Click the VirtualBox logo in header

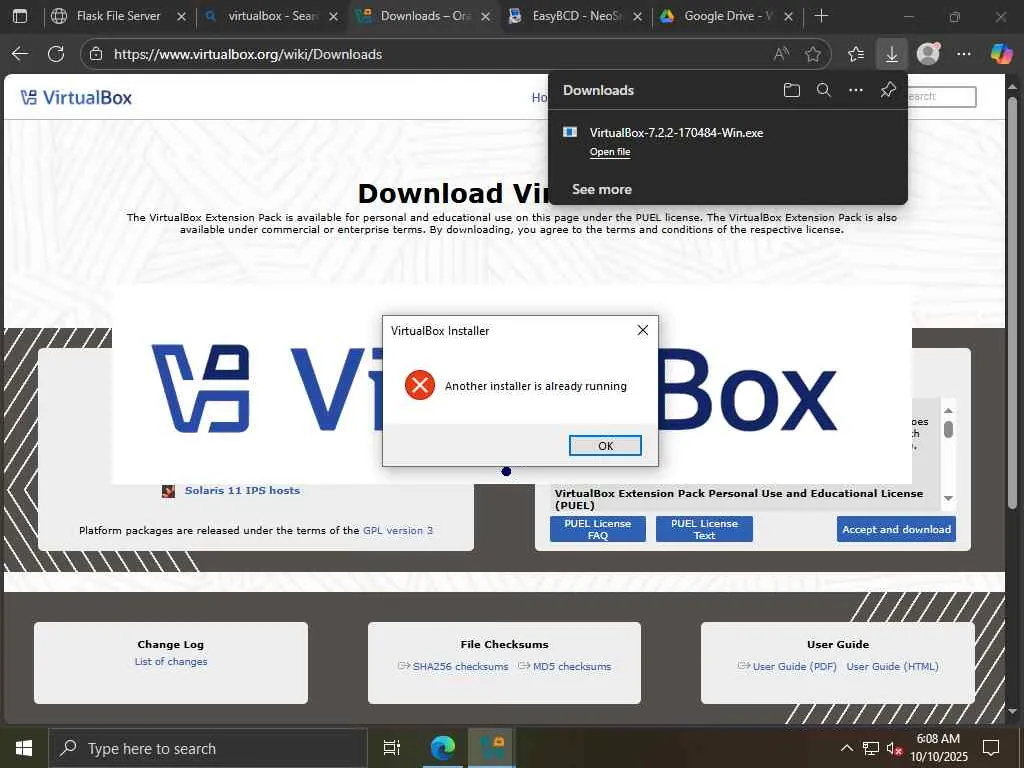coord(76,97)
